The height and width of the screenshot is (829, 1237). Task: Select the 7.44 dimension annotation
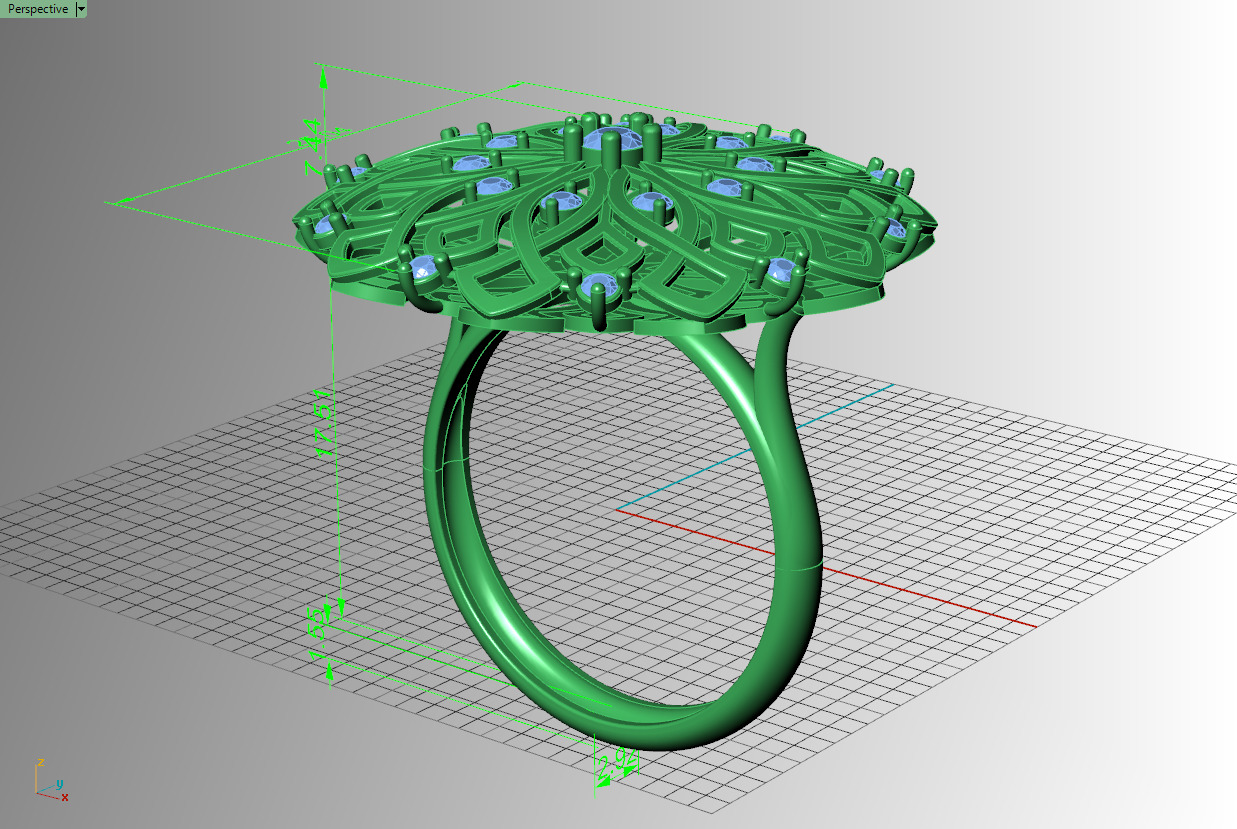[312, 147]
